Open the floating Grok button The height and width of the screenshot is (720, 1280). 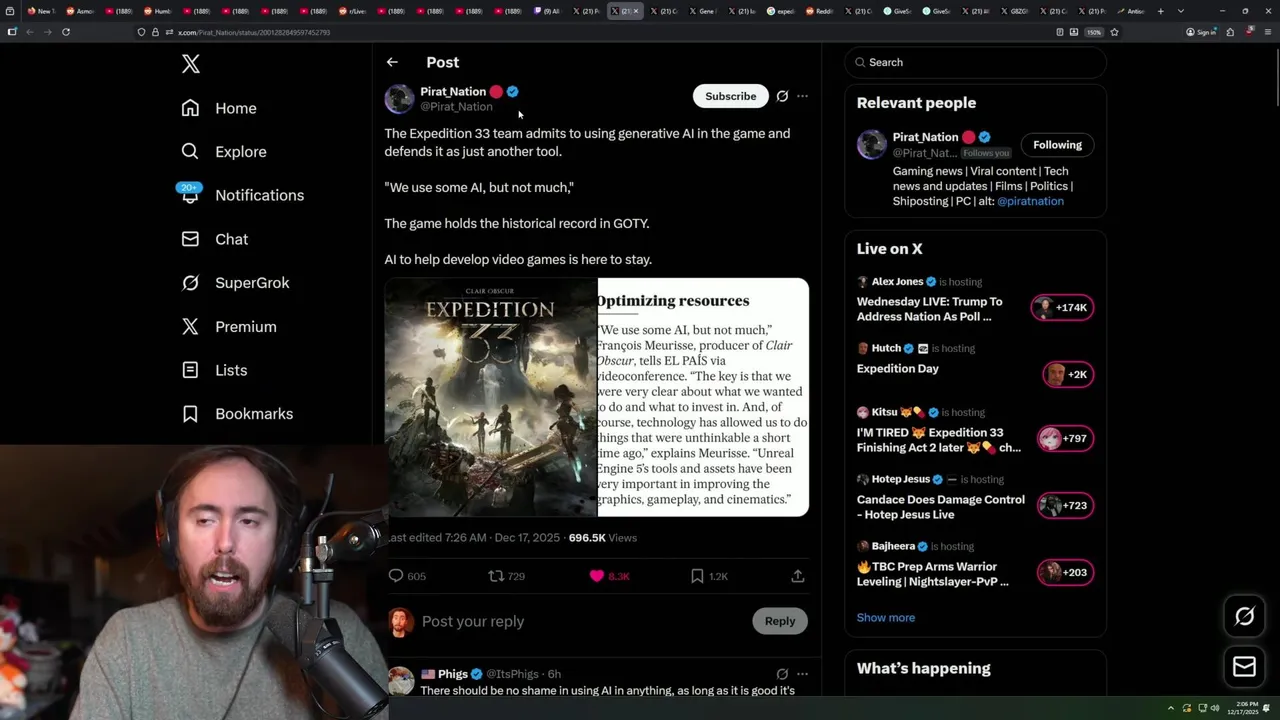(1244, 617)
